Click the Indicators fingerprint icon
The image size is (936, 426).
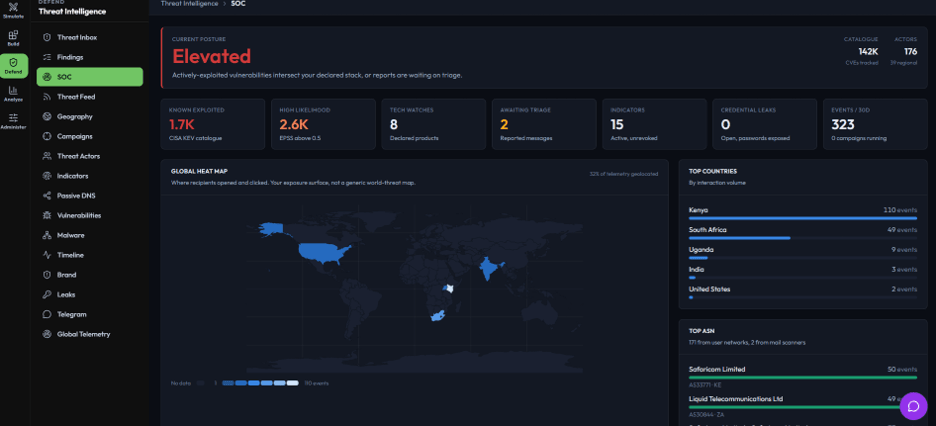47,176
